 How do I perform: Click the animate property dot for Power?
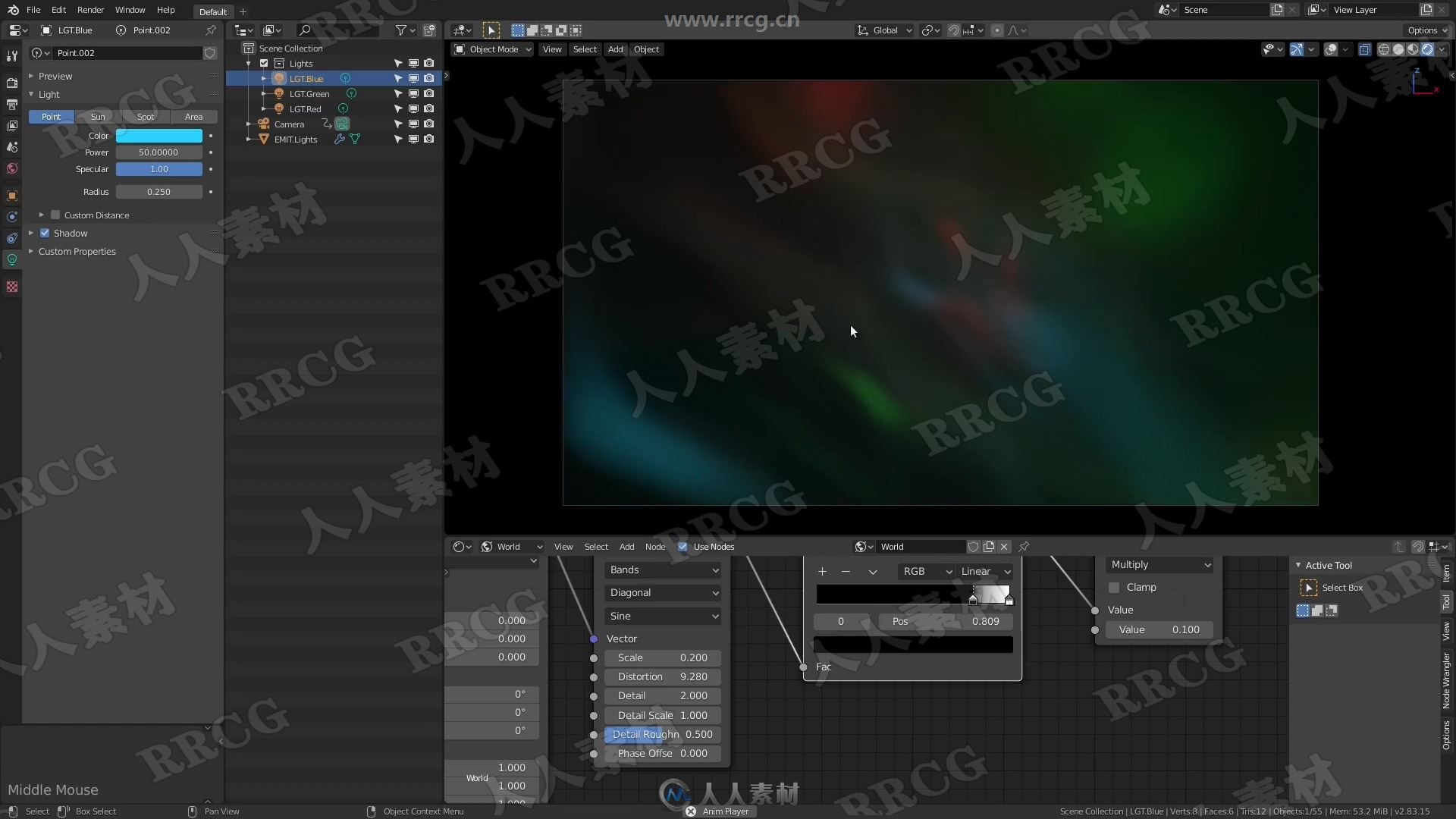pyautogui.click(x=211, y=152)
